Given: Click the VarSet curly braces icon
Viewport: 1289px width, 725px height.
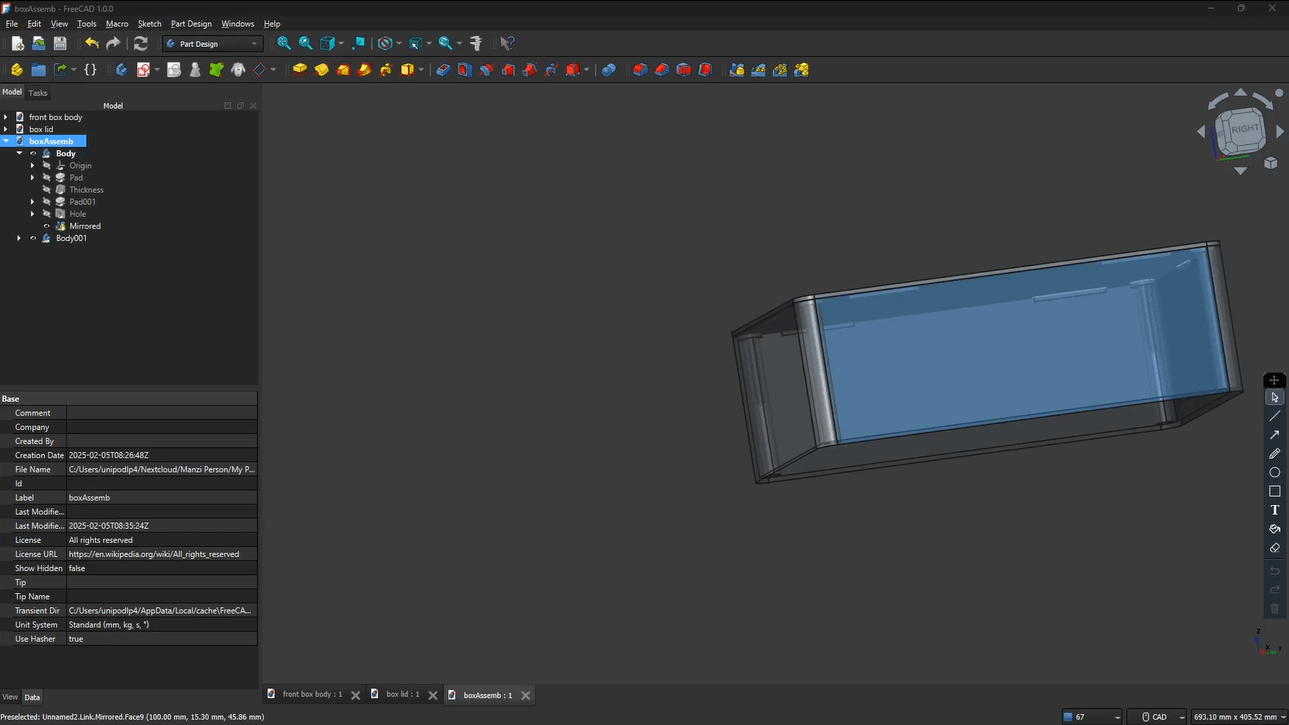Looking at the screenshot, I should pyautogui.click(x=90, y=70).
